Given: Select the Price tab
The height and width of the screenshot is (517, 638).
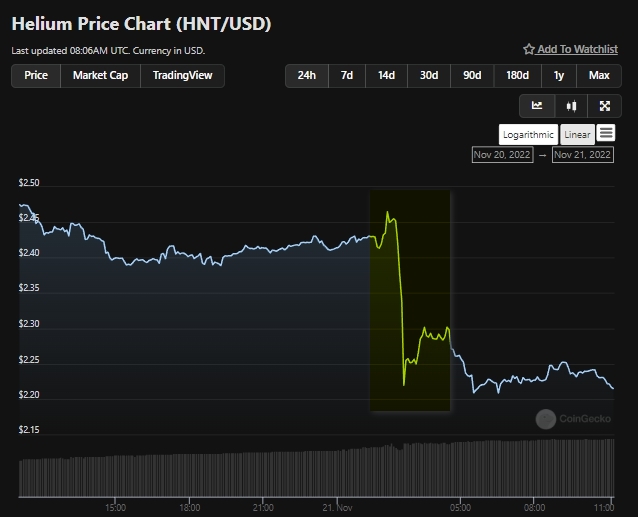Looking at the screenshot, I should [x=36, y=75].
